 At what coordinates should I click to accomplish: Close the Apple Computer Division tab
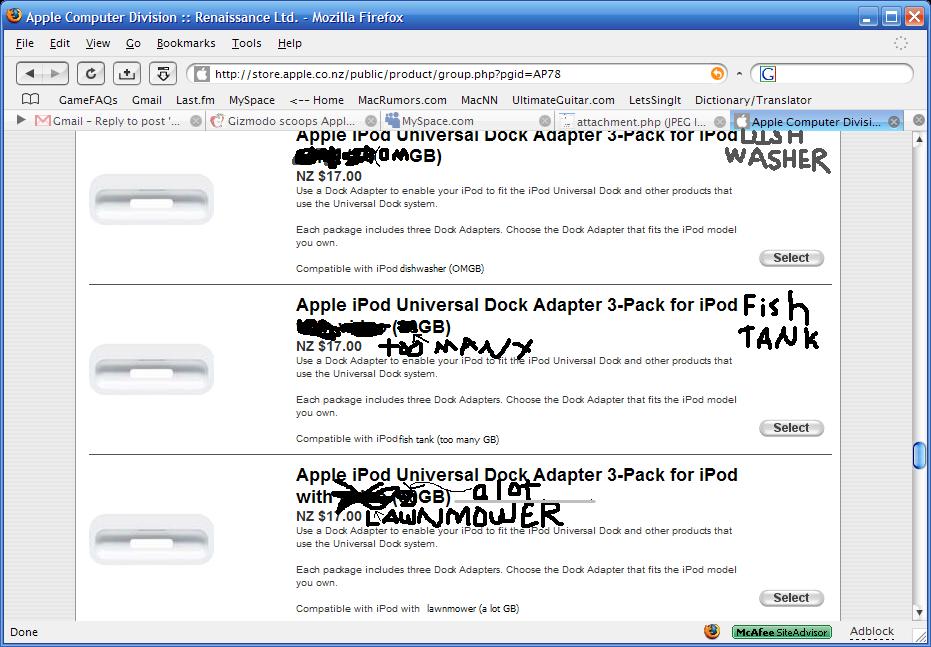point(894,122)
